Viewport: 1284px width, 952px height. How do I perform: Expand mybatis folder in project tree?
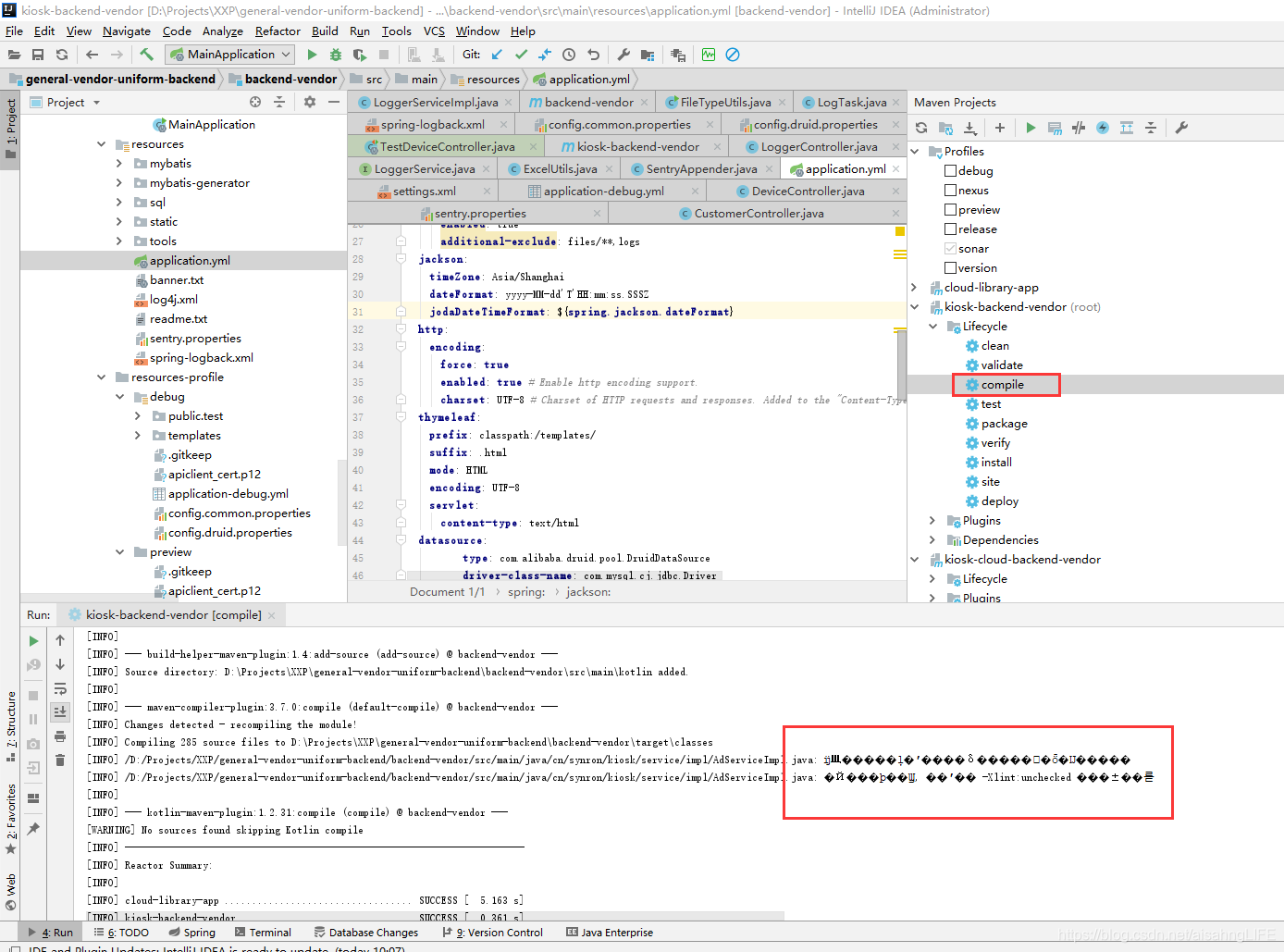[x=119, y=163]
